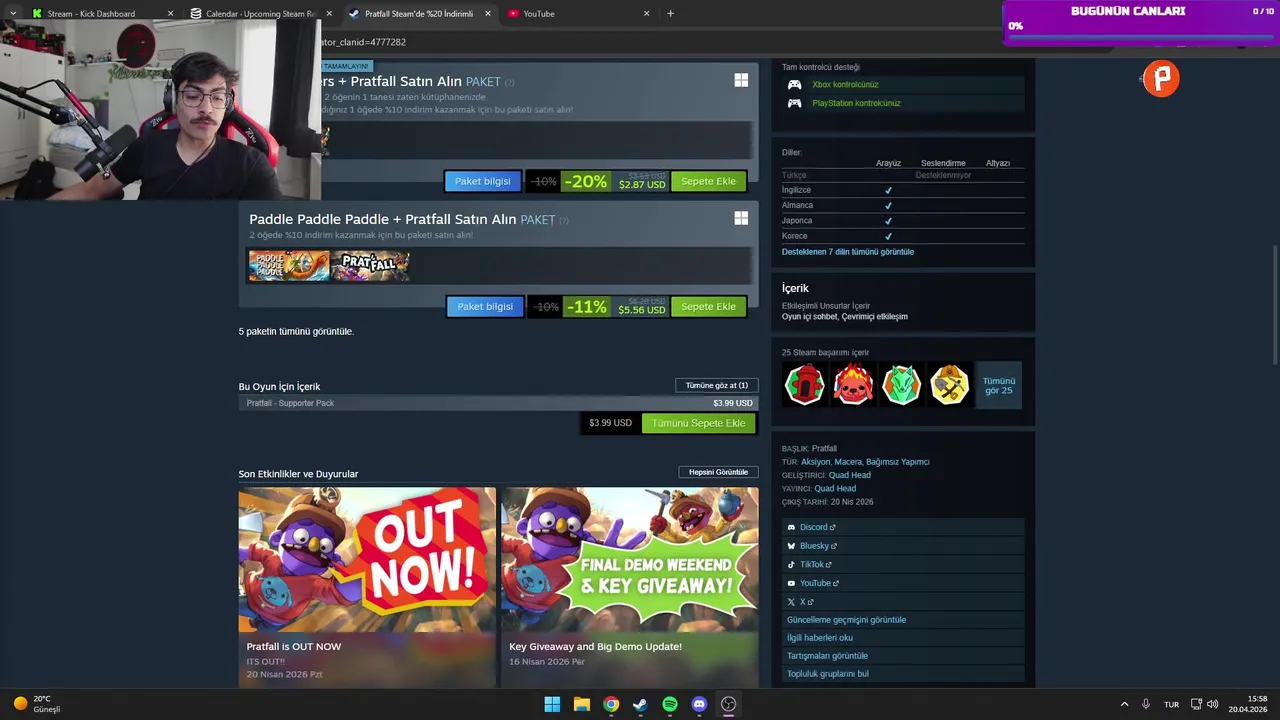Show hidden system tray icons

click(1124, 704)
